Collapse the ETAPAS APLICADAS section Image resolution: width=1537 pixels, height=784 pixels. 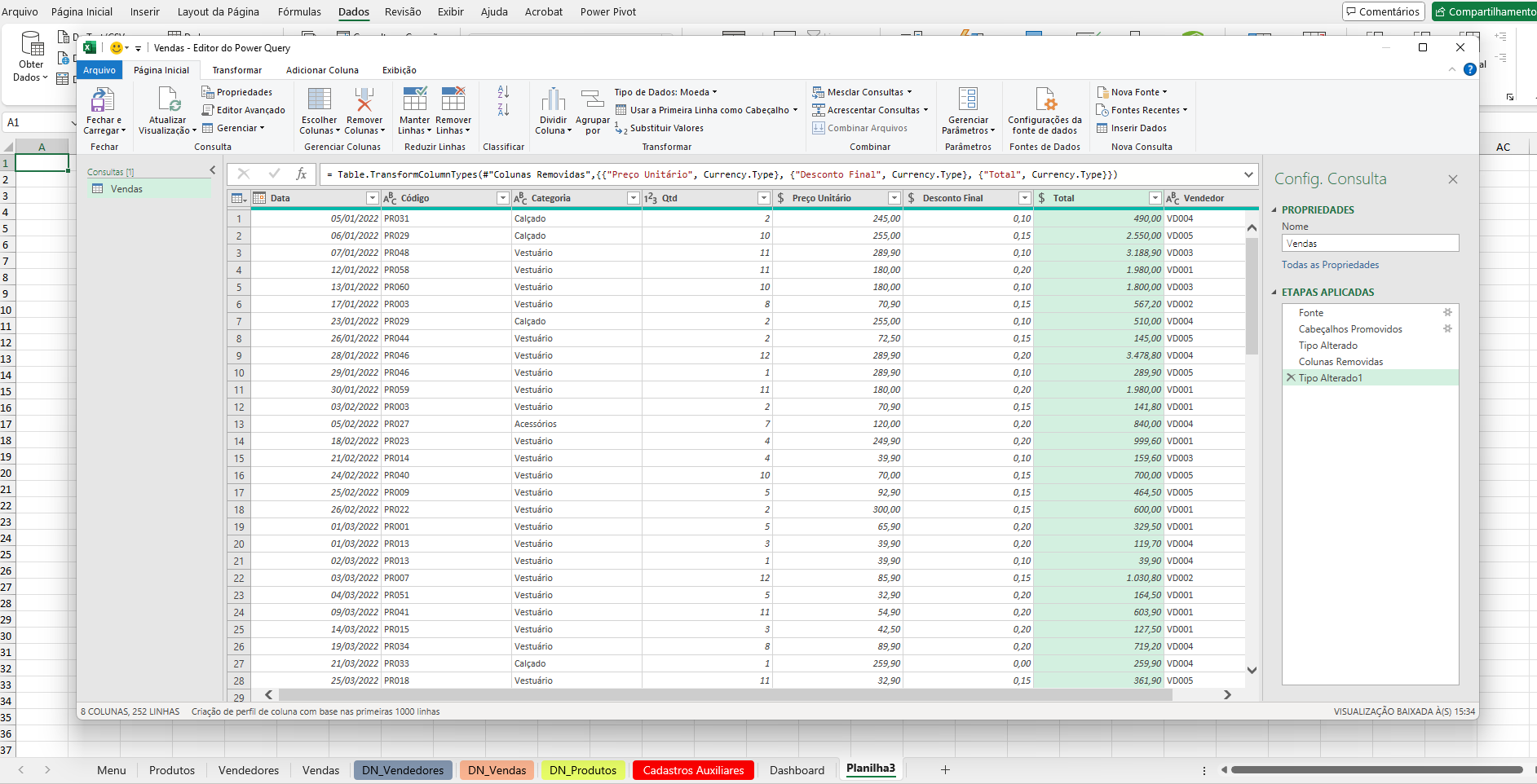1274,293
